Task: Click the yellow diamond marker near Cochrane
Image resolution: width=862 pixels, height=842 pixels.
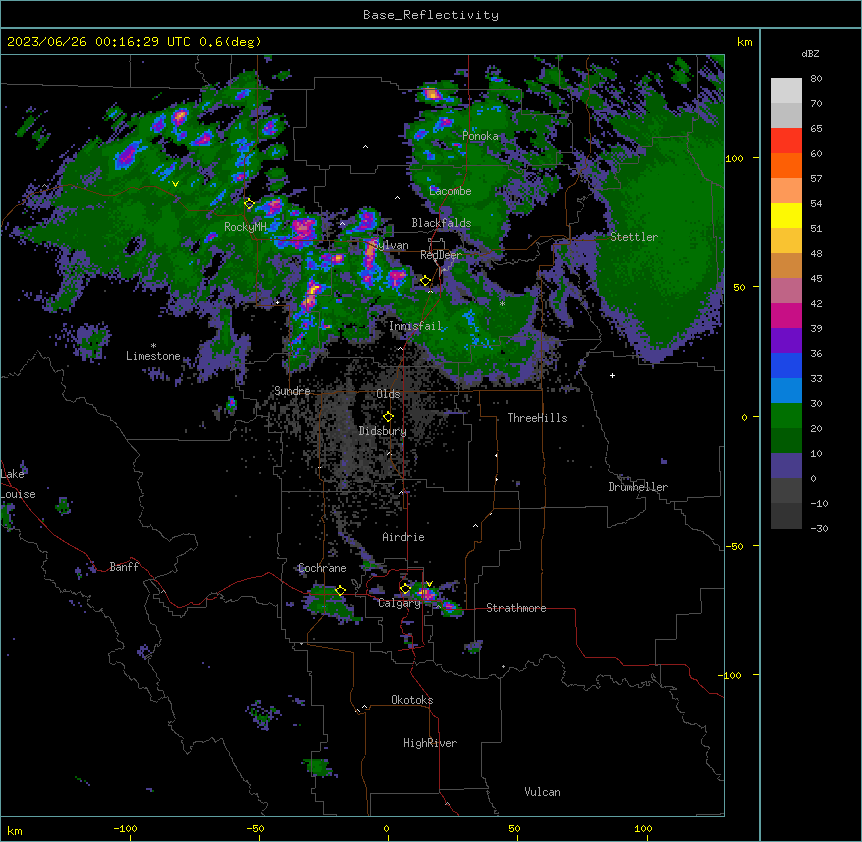Action: click(340, 591)
